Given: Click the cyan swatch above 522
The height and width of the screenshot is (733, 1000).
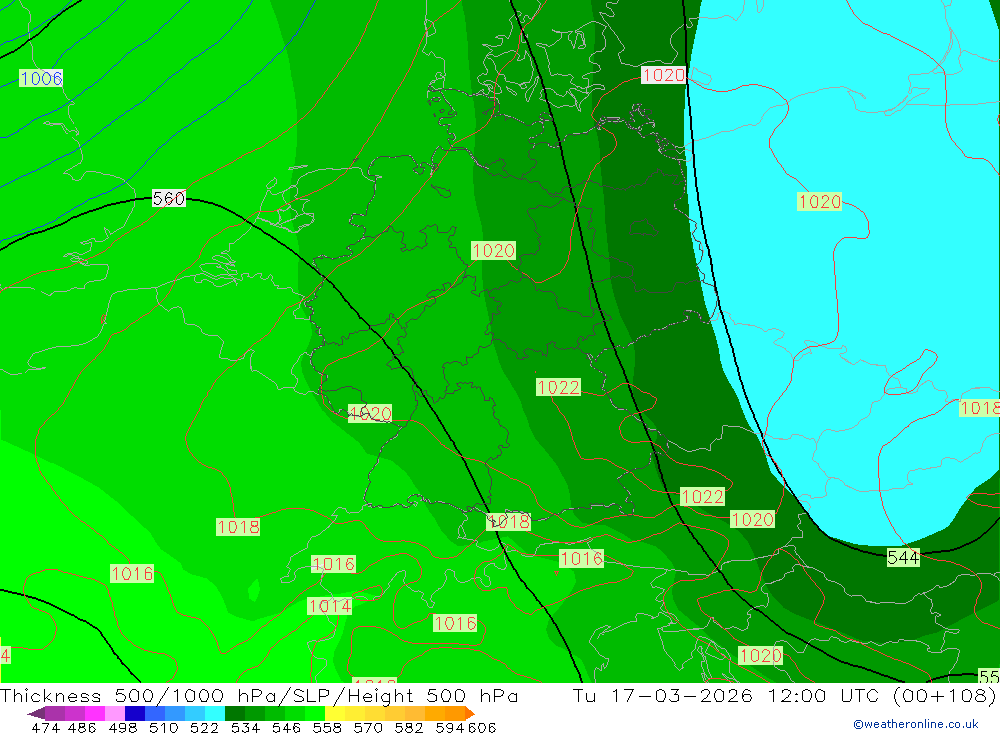Looking at the screenshot, I should click(x=215, y=713).
